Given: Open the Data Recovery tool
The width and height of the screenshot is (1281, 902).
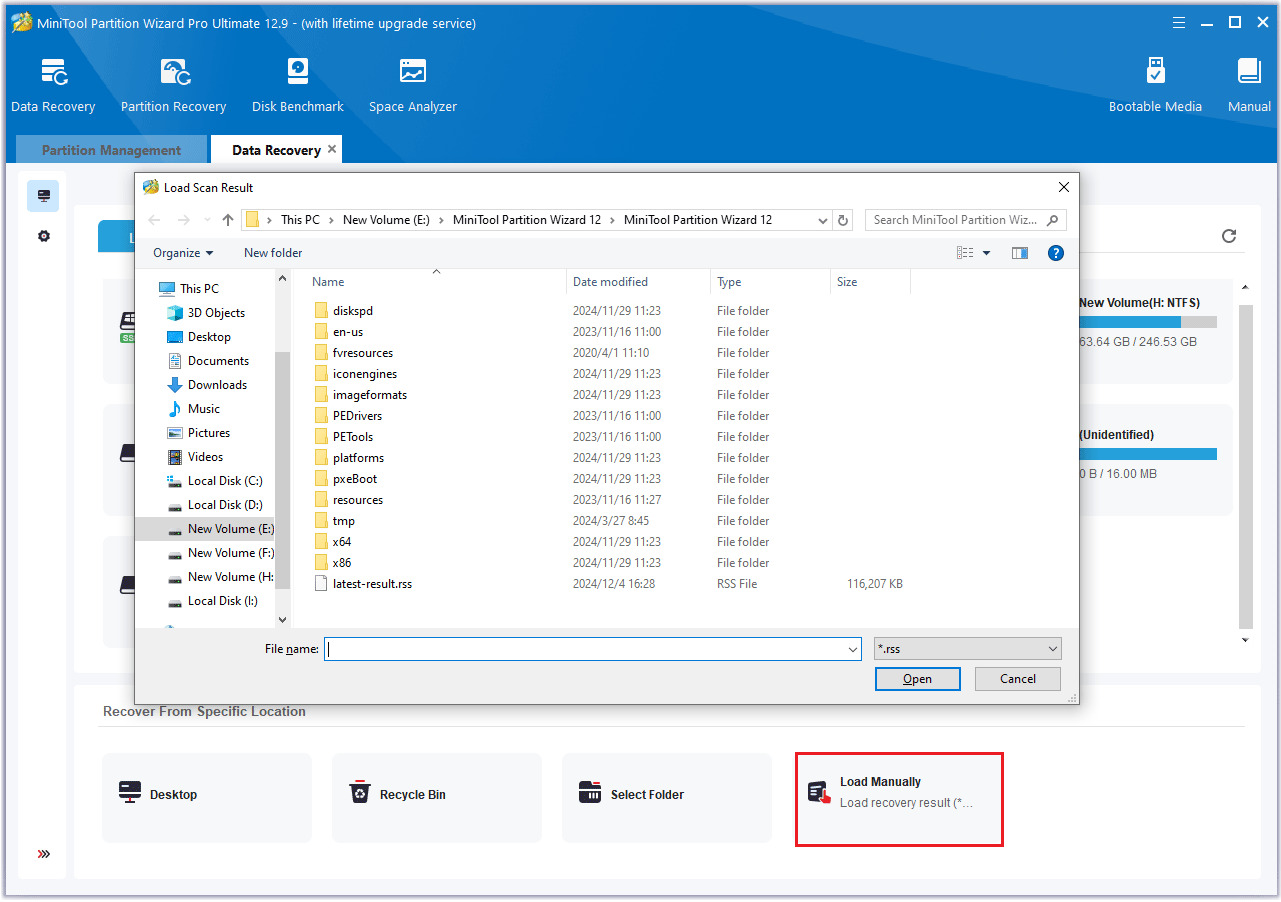Looking at the screenshot, I should click(x=53, y=85).
